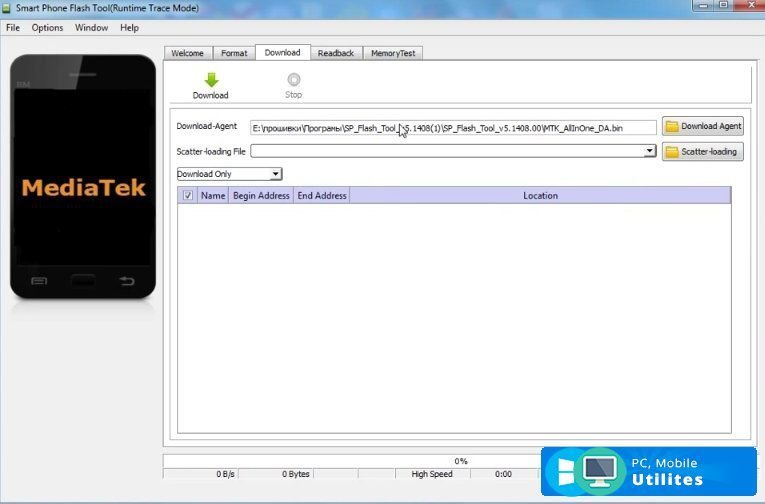Click the End Address column header

[x=322, y=195]
